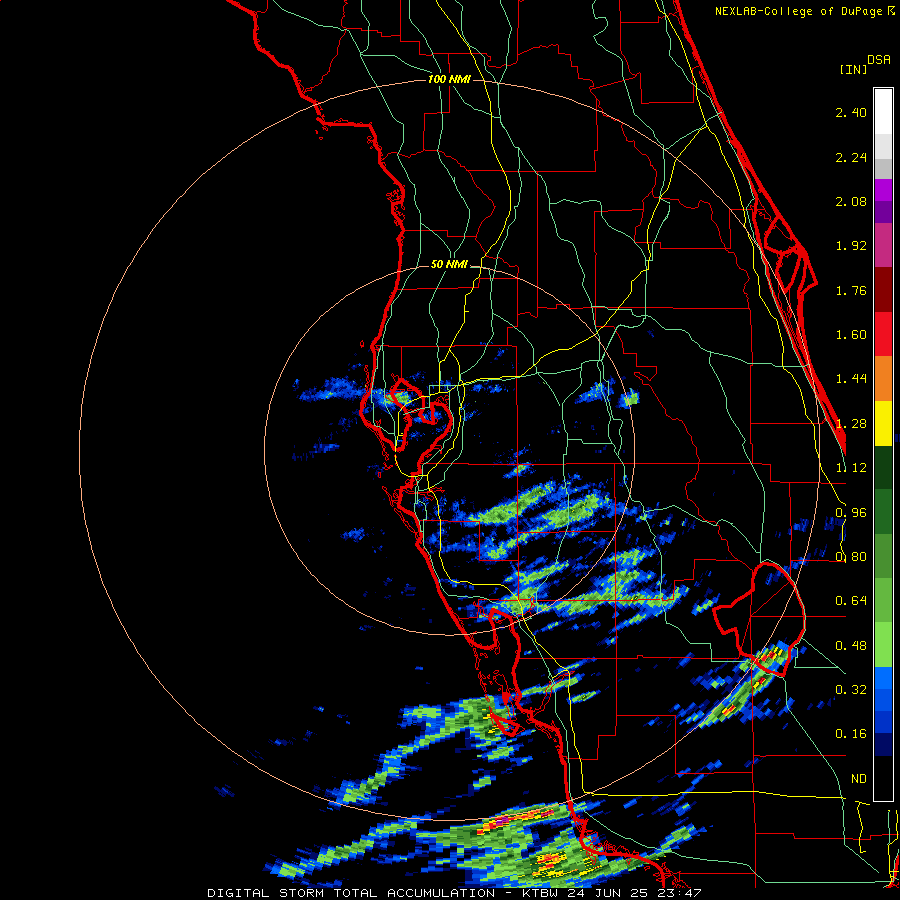The height and width of the screenshot is (900, 900).
Task: Select the 2.24 legend value
Action: click(x=851, y=157)
